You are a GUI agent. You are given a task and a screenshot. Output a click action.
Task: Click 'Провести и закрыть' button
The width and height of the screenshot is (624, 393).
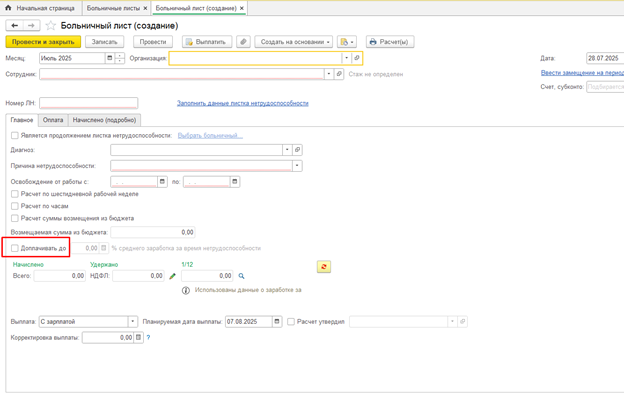[43, 42]
